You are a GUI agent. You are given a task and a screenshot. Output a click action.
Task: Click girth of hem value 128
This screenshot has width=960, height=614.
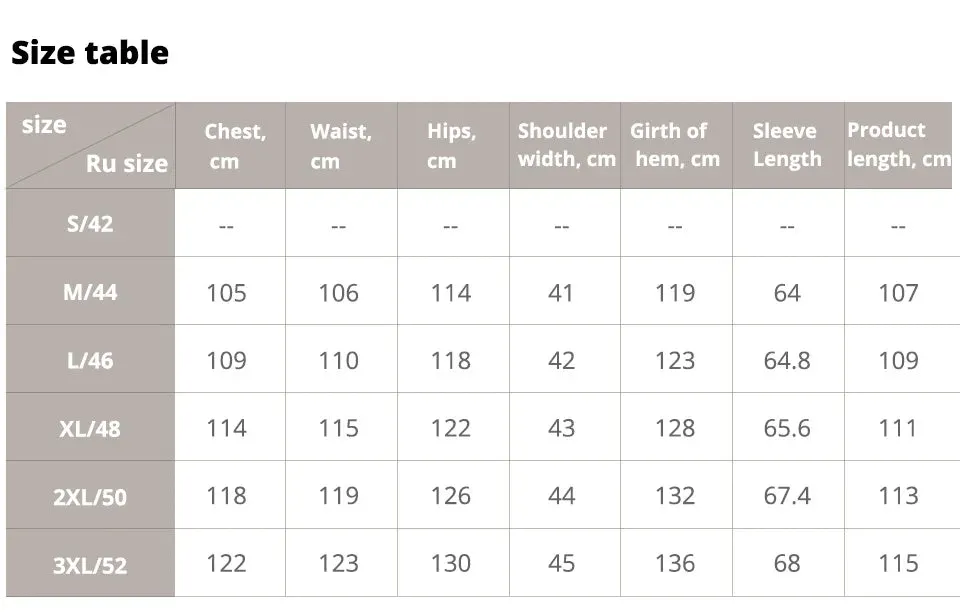[675, 428]
